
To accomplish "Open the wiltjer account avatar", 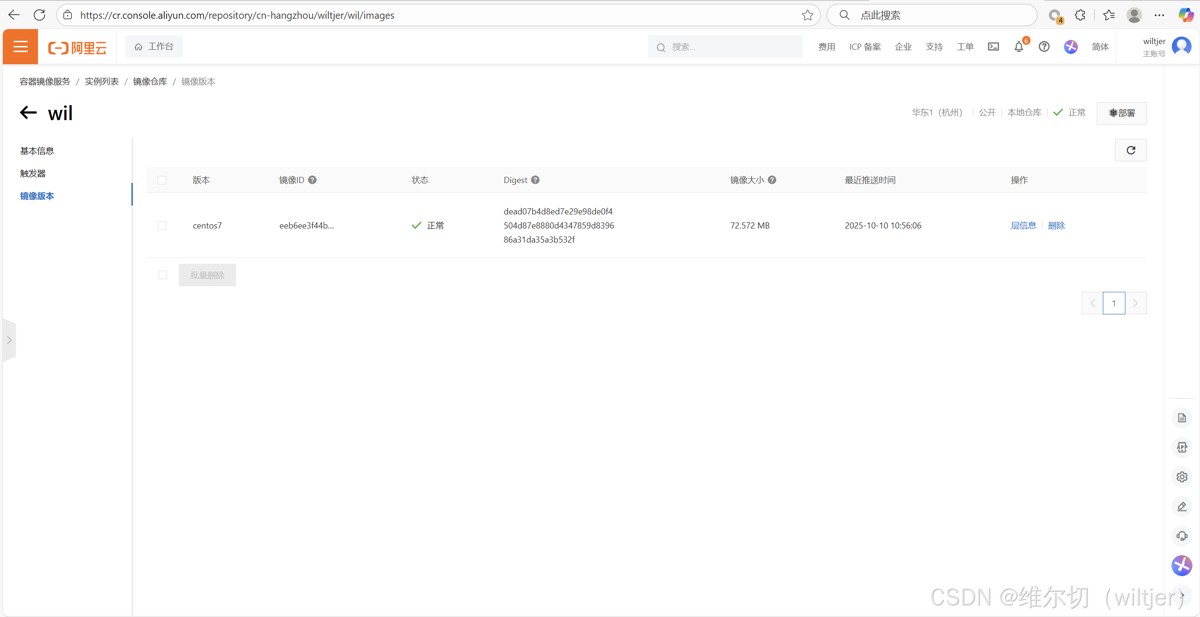I will pyautogui.click(x=1181, y=47).
